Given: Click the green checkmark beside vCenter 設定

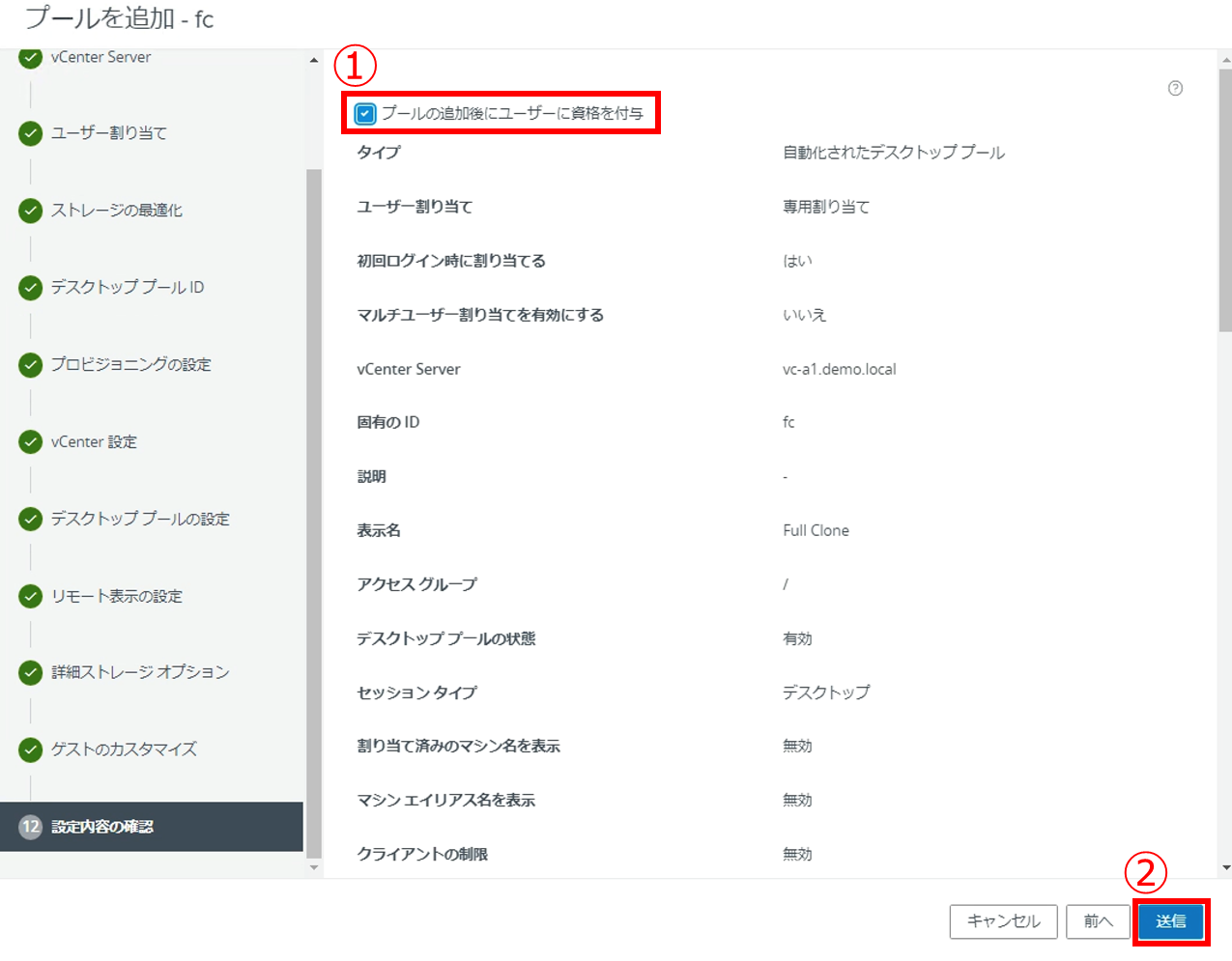Looking at the screenshot, I should coord(31,442).
